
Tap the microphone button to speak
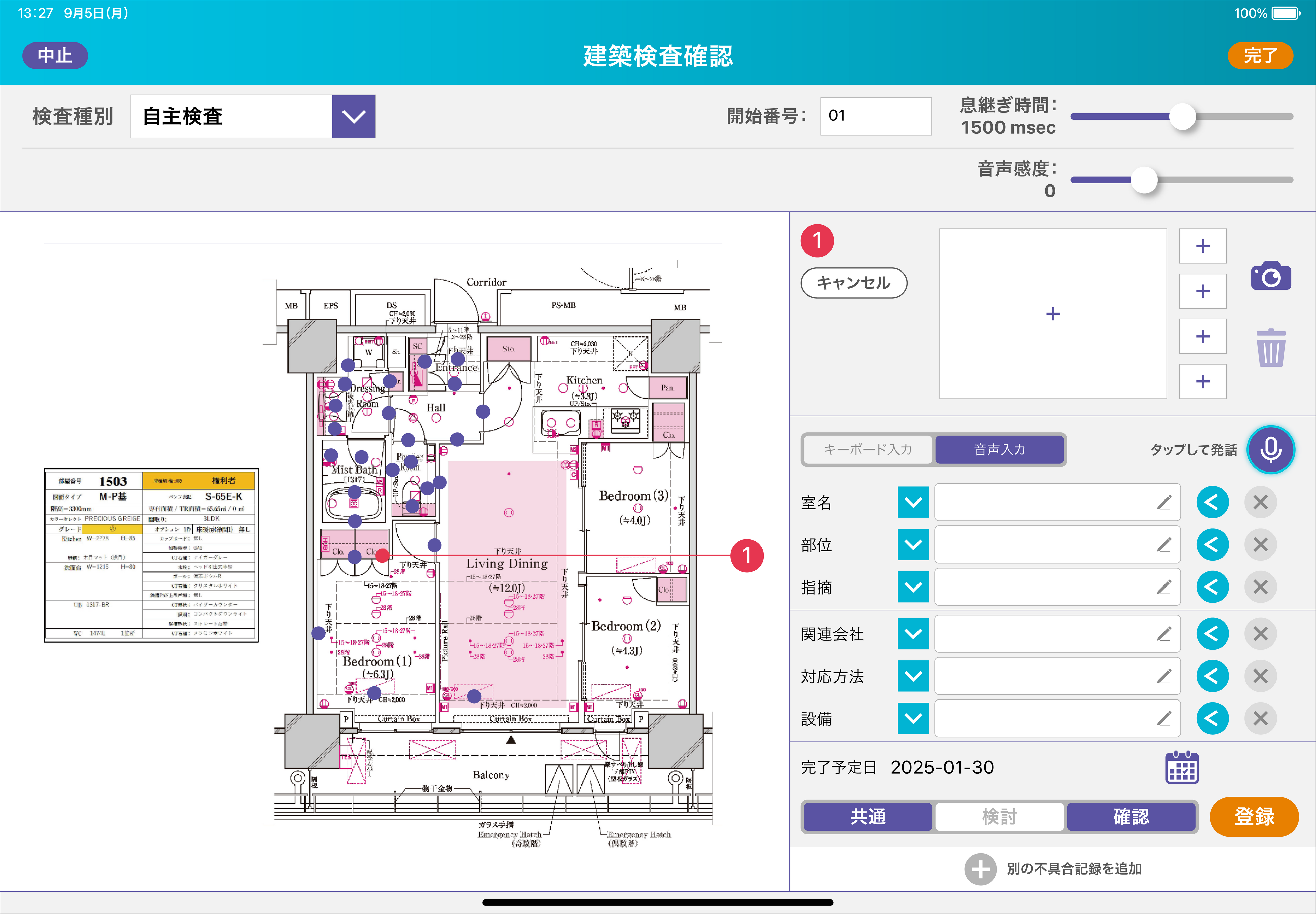click(x=1270, y=450)
